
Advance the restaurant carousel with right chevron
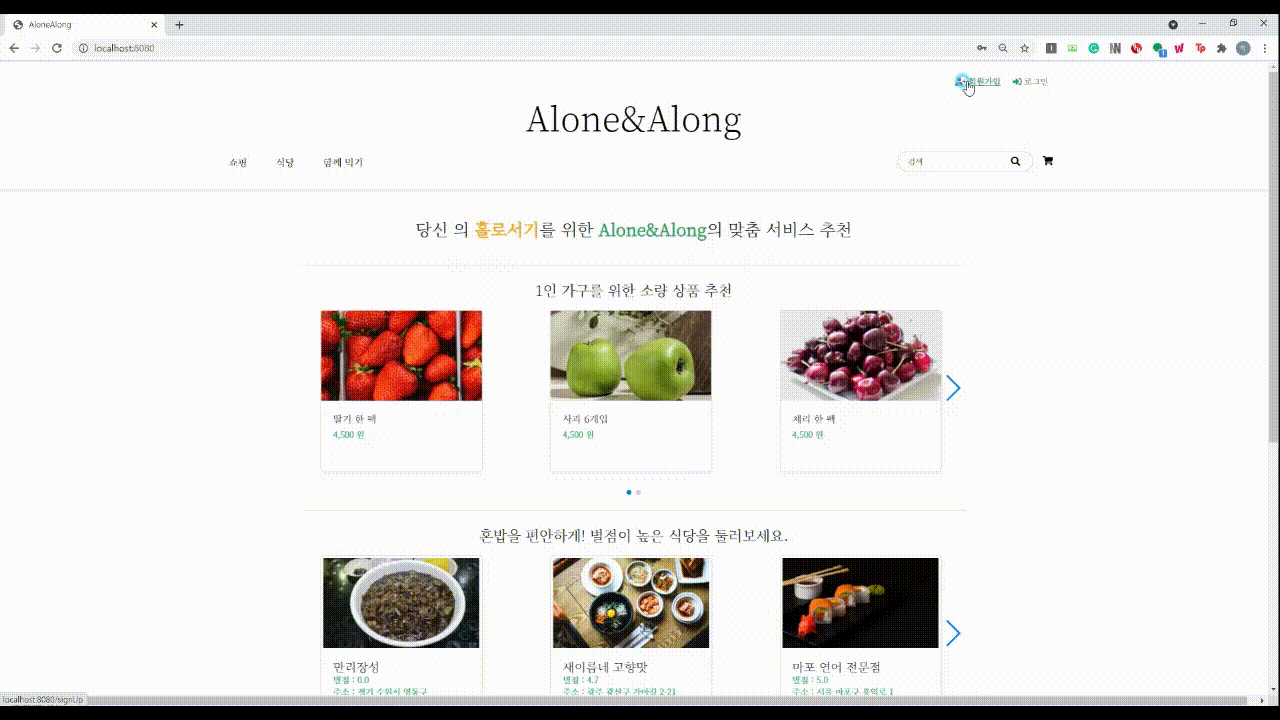click(x=953, y=633)
